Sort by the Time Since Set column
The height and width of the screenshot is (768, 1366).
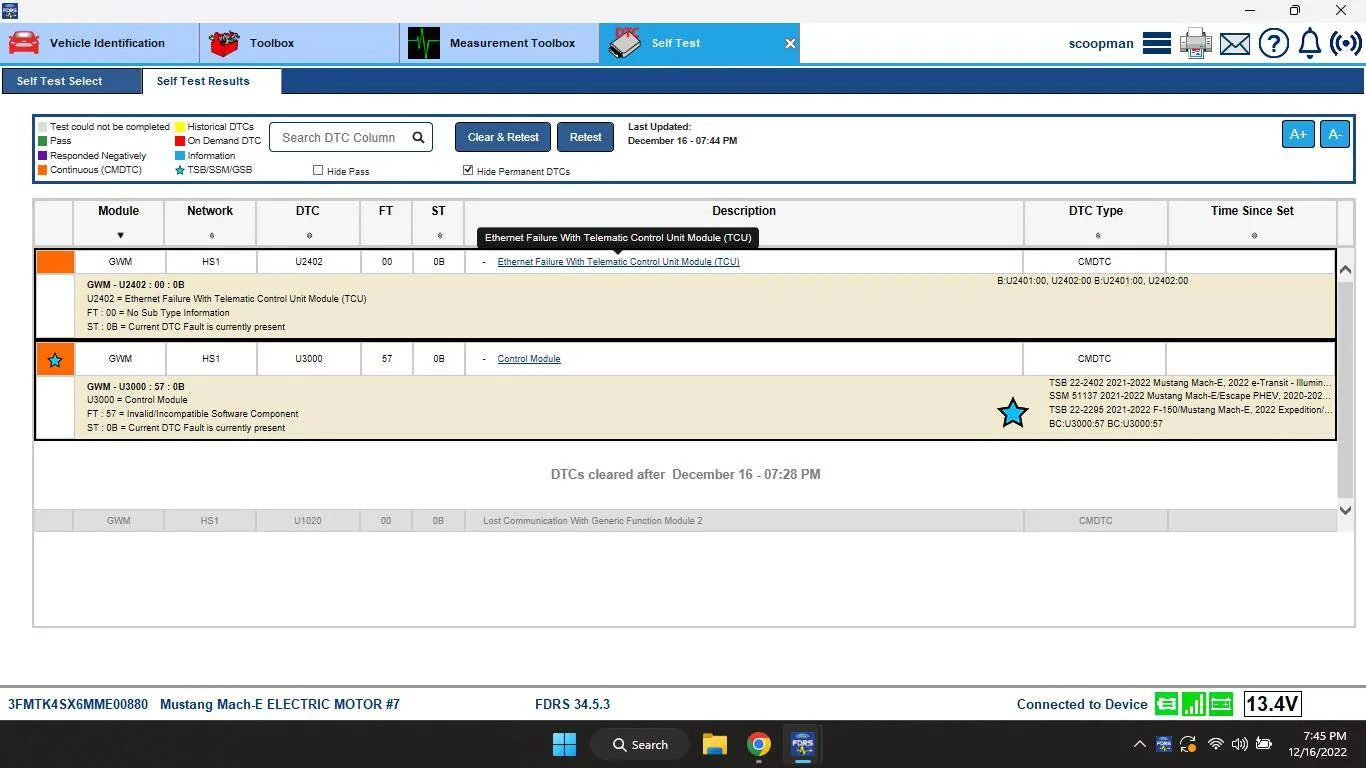coord(1253,236)
